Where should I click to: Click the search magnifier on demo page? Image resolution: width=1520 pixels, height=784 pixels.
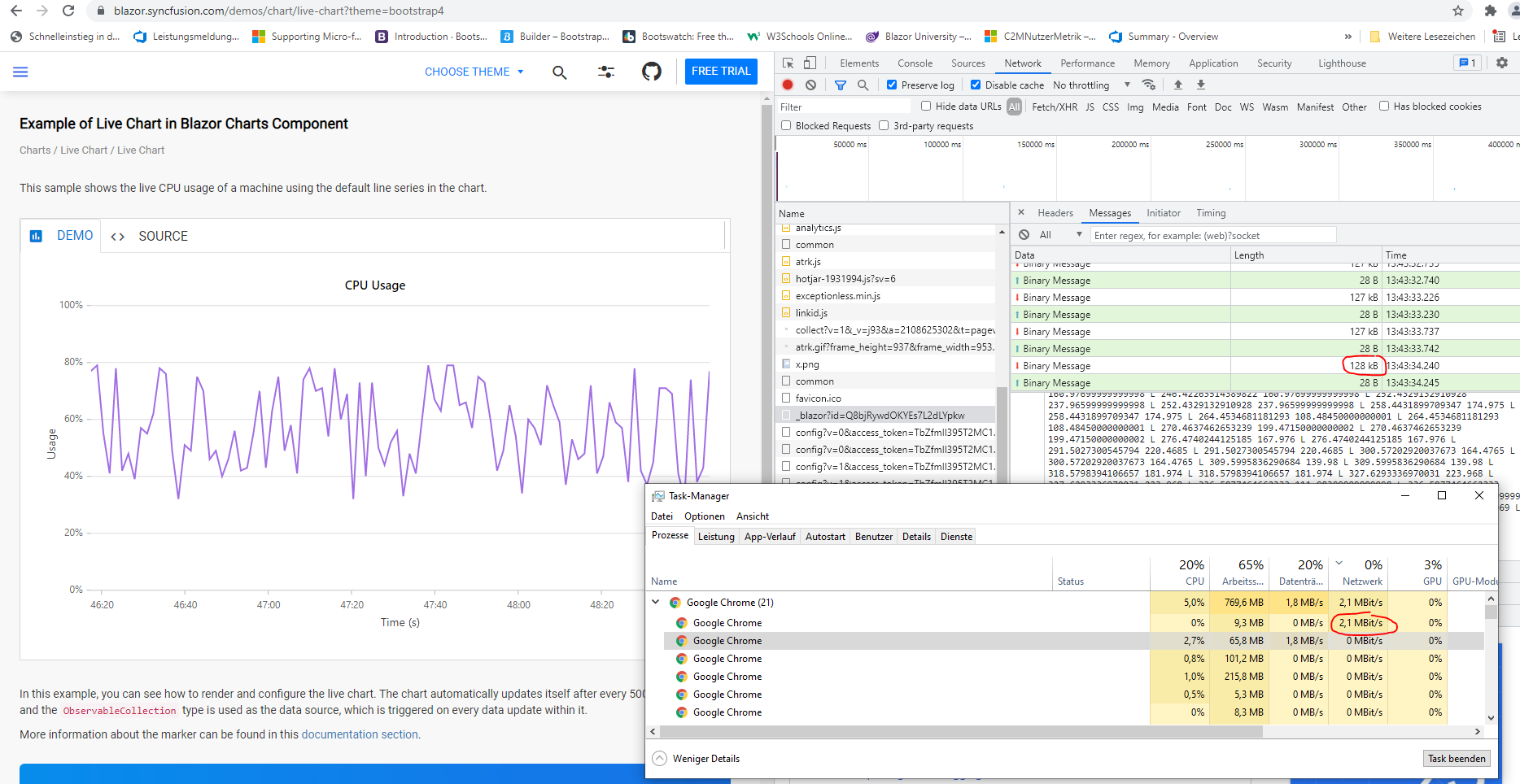560,72
